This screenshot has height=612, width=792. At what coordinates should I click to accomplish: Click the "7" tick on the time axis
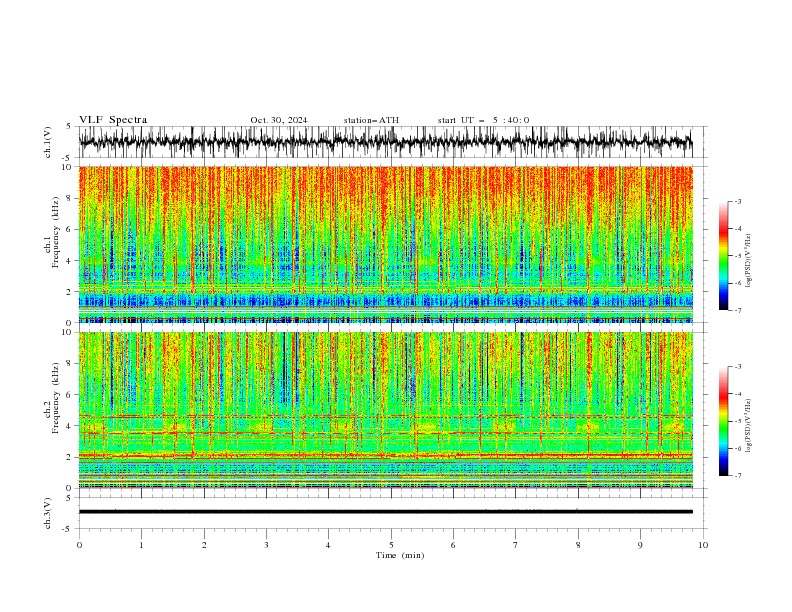pyautogui.click(x=516, y=545)
